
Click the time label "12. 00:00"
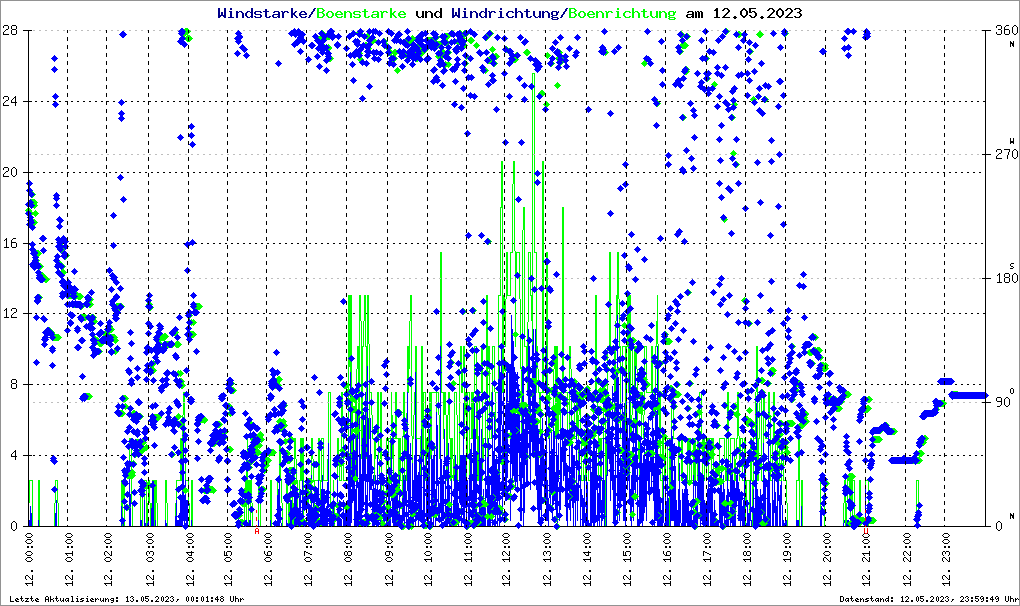pos(28,559)
